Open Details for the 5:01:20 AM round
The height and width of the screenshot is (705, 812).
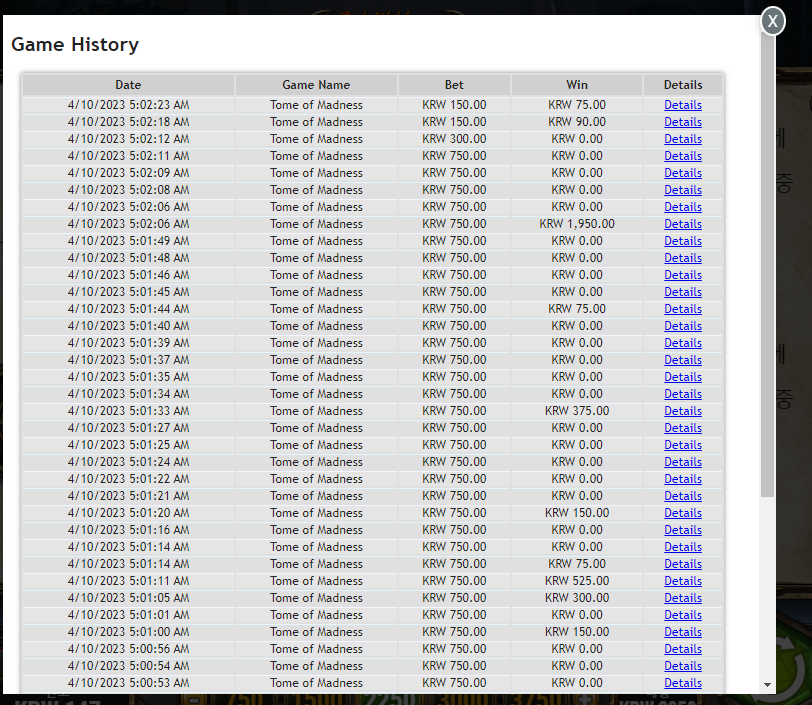(683, 513)
